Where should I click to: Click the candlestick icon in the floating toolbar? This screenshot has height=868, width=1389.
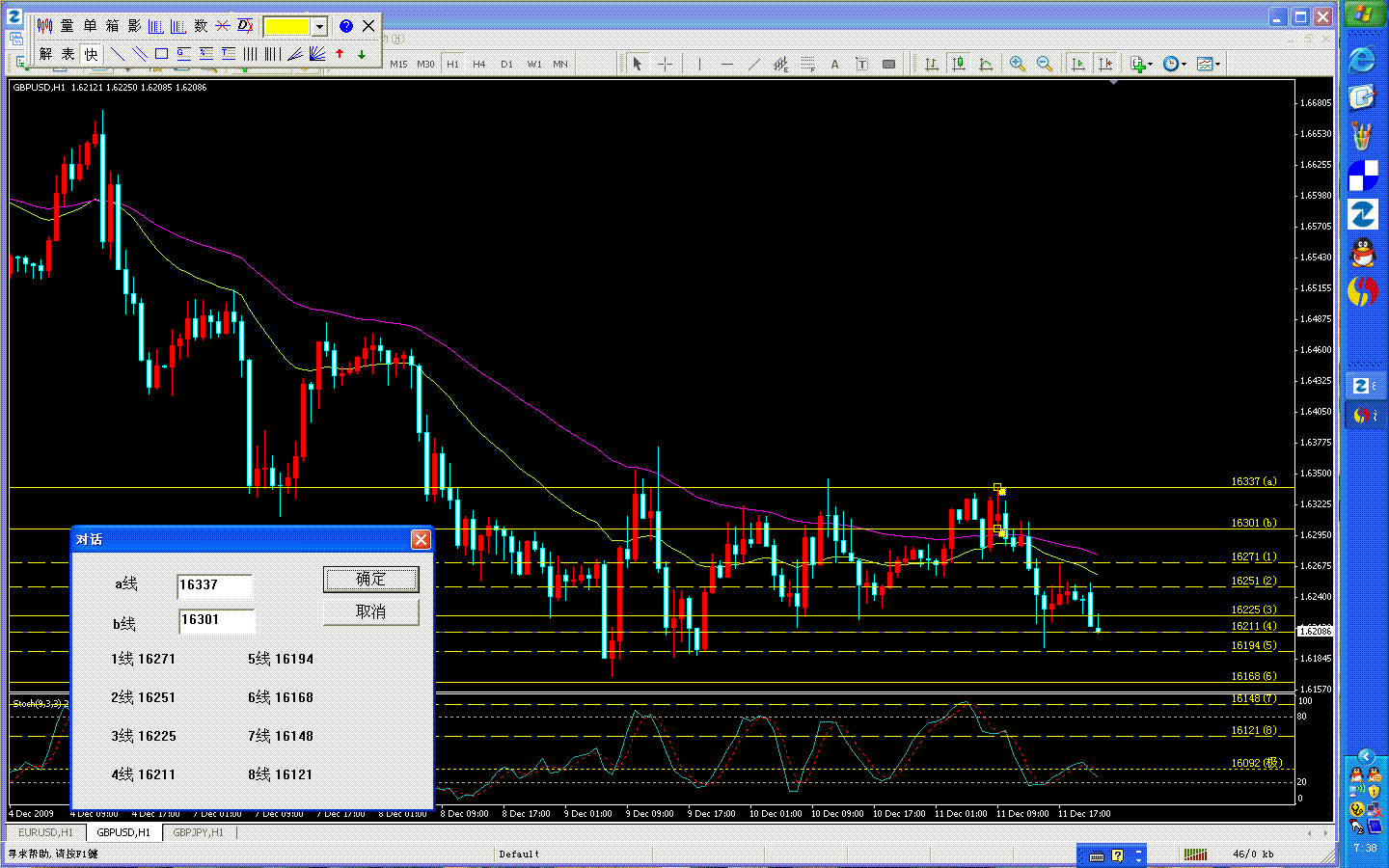pyautogui.click(x=44, y=26)
